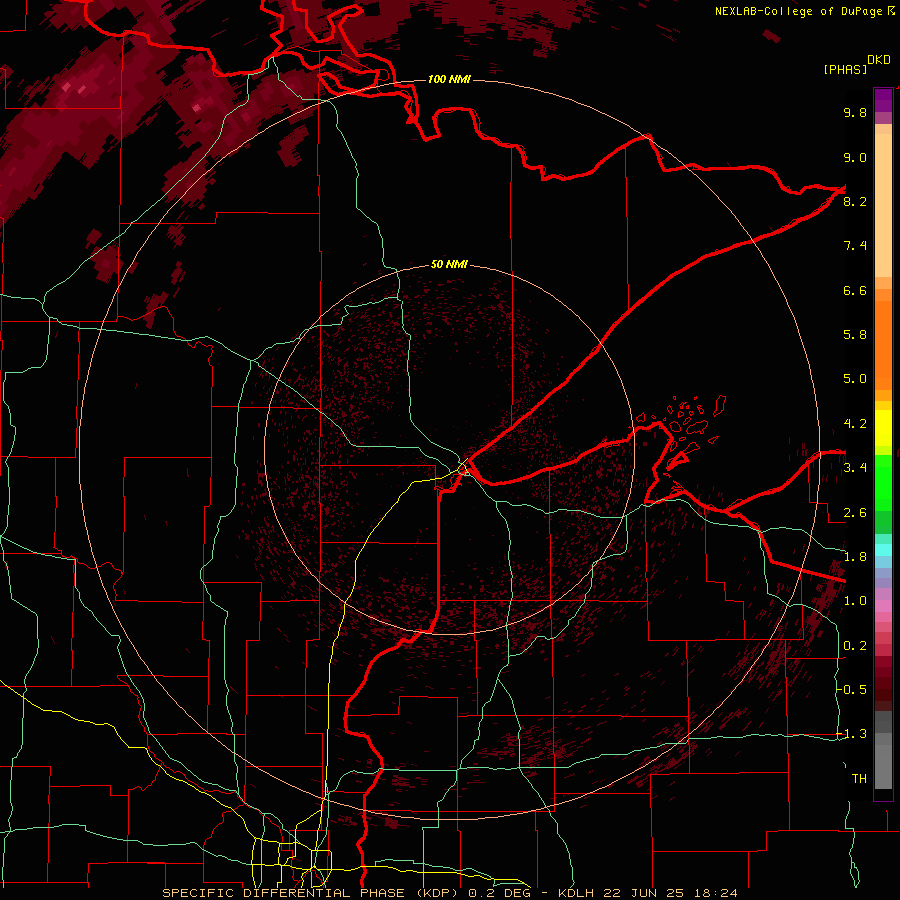The height and width of the screenshot is (900, 900).
Task: Click the 9.8 value on color scale
Action: tap(855, 112)
